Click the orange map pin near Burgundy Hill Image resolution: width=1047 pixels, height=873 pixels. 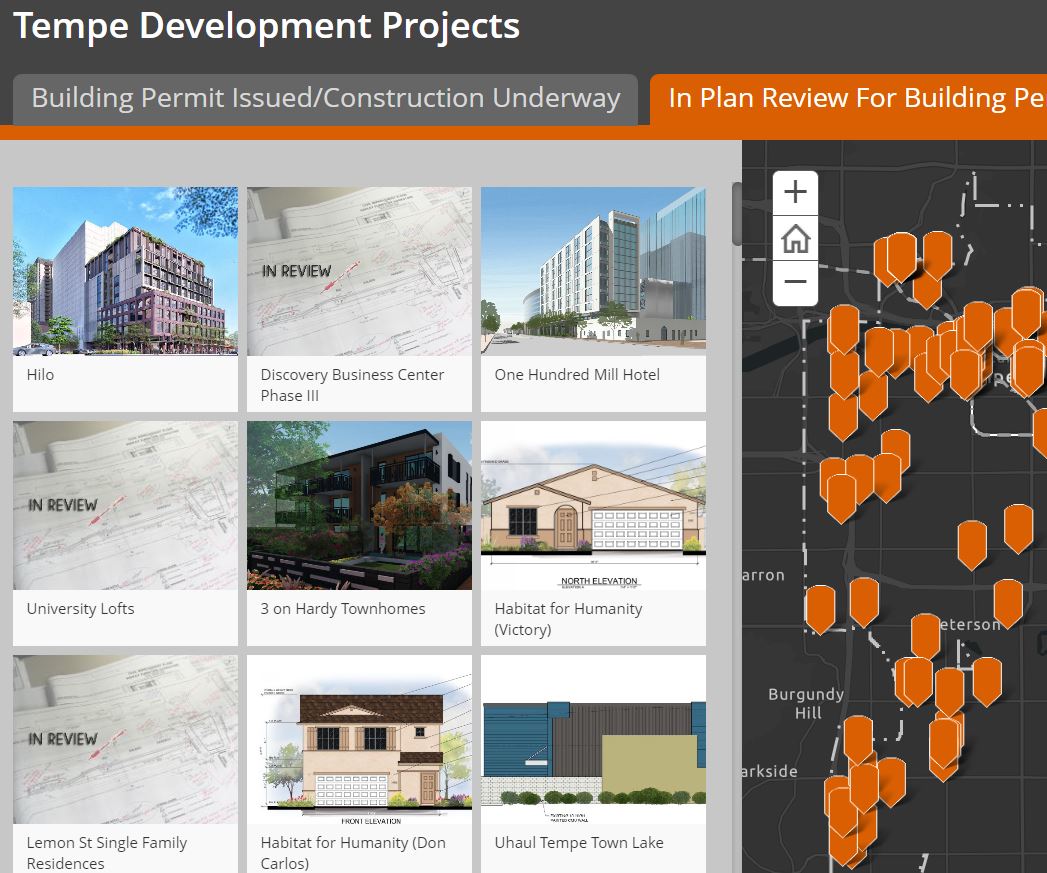(858, 736)
